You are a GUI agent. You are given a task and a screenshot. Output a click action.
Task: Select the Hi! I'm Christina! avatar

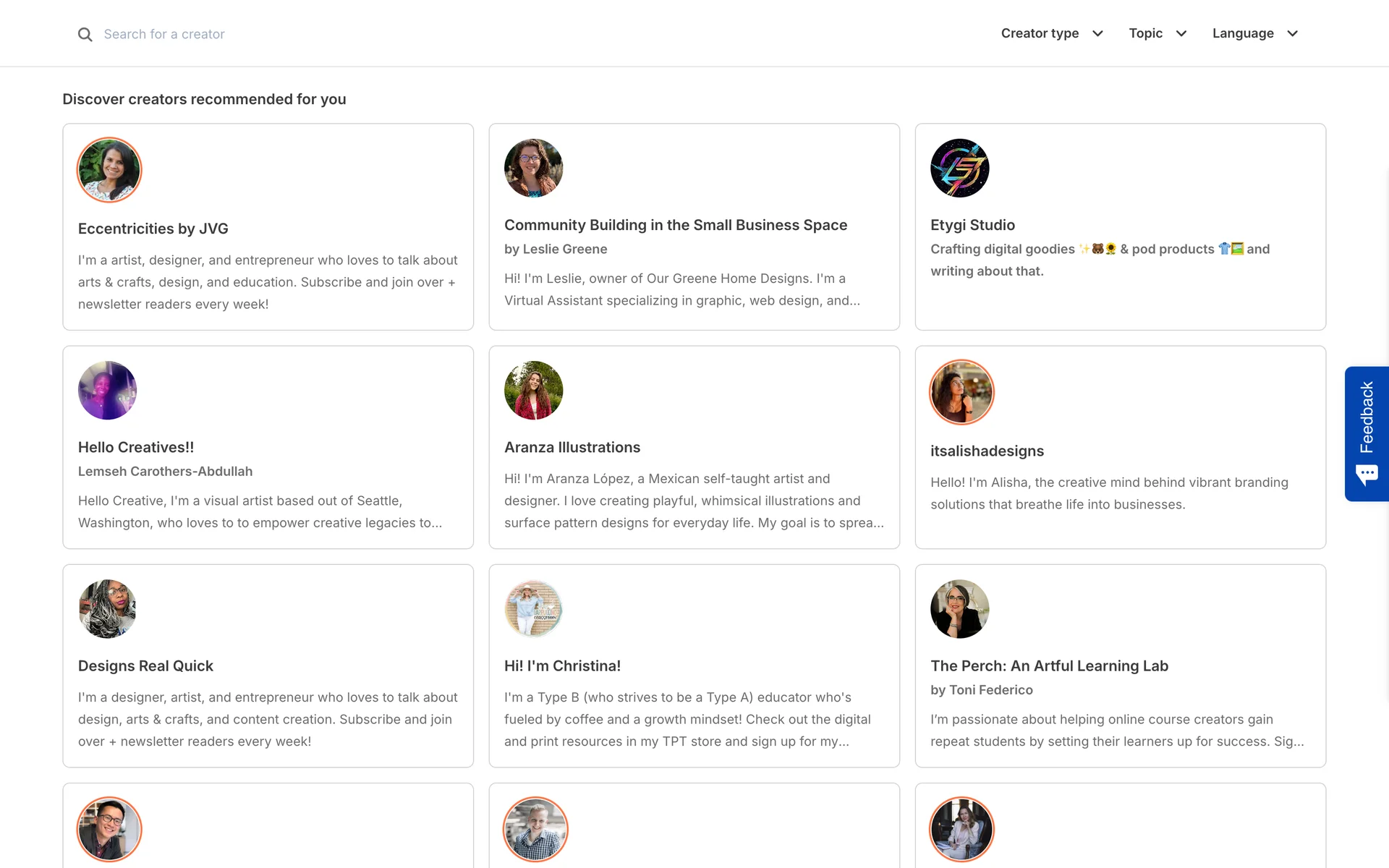(x=533, y=609)
